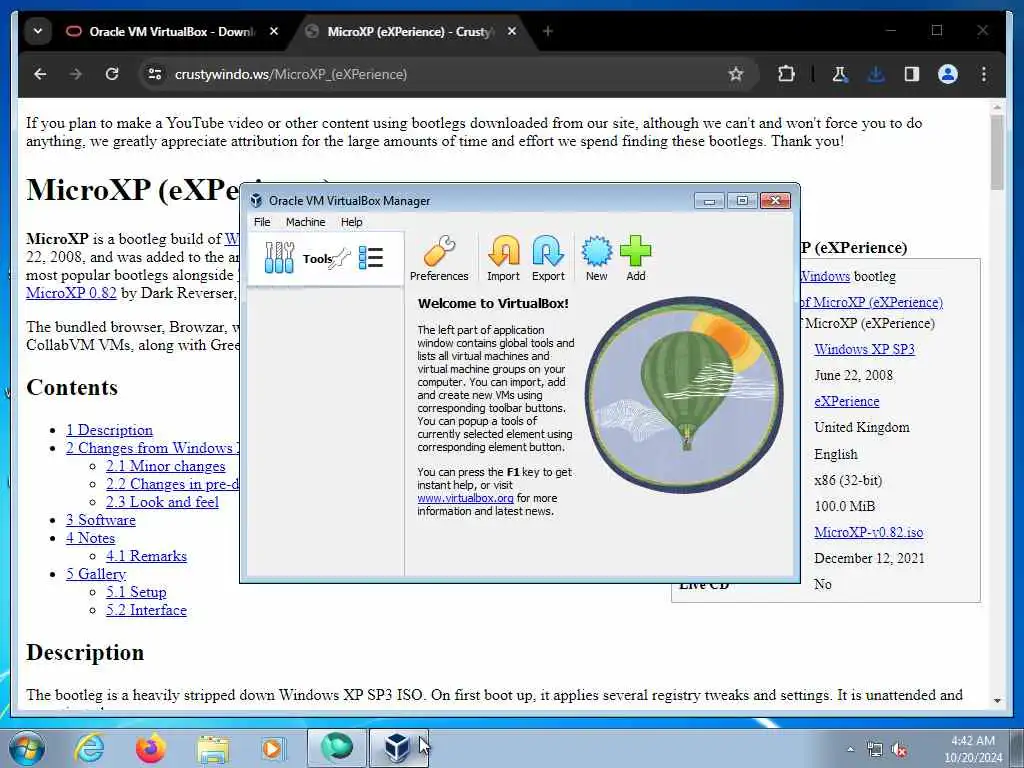Click the network tray icon

pyautogui.click(x=874, y=749)
